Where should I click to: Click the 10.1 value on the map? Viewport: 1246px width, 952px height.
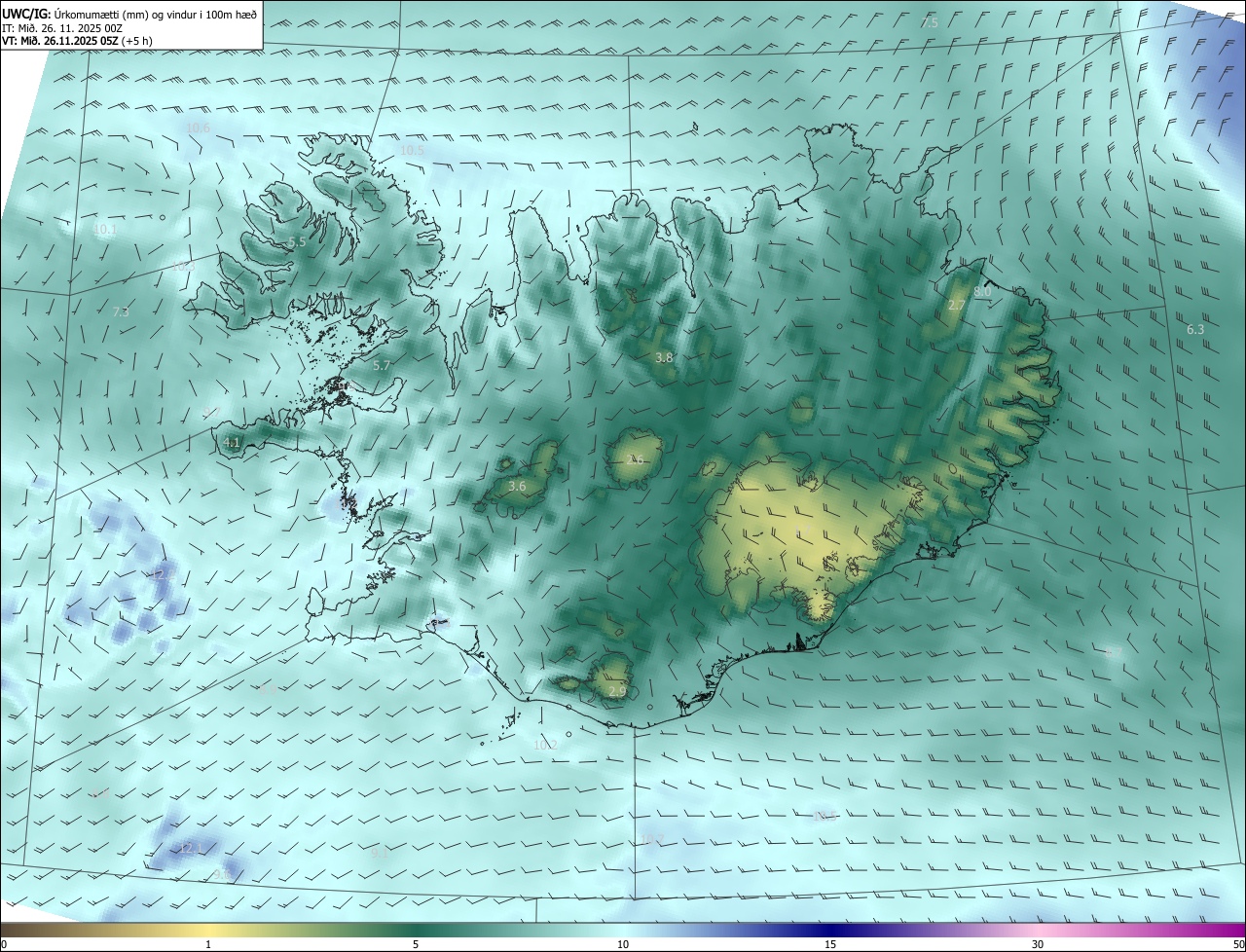pyautogui.click(x=104, y=230)
